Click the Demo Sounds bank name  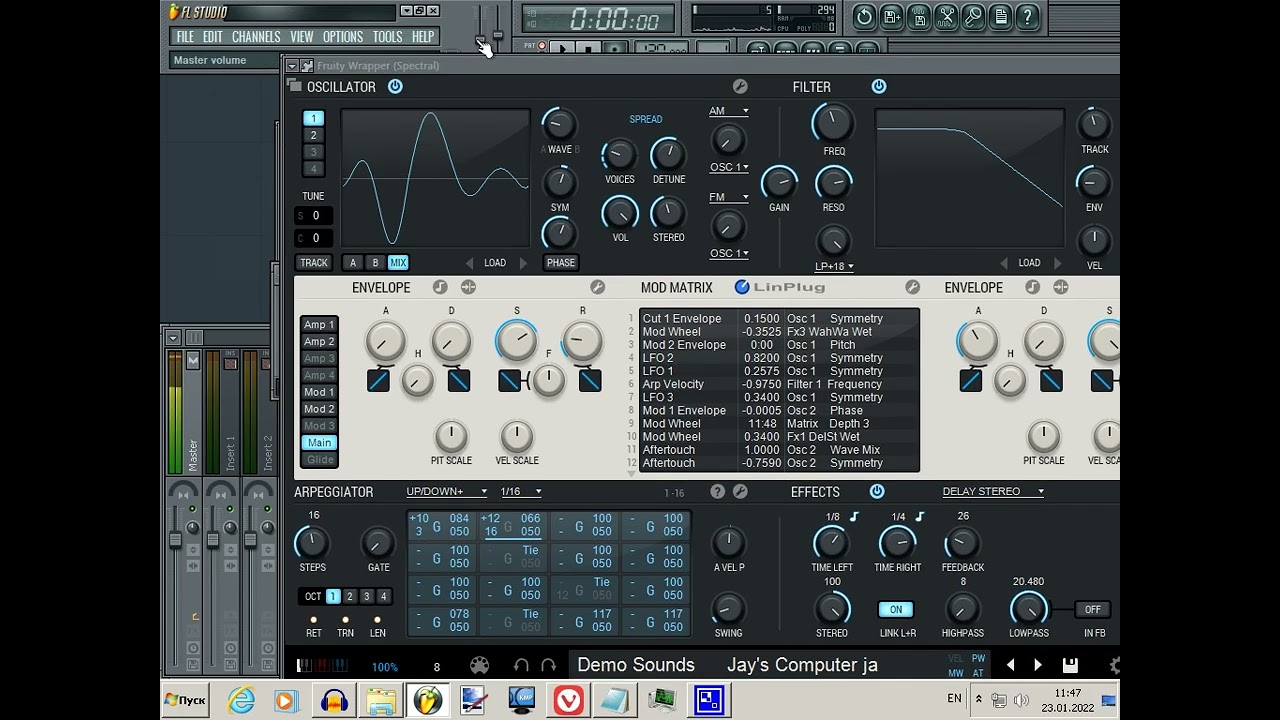[636, 665]
